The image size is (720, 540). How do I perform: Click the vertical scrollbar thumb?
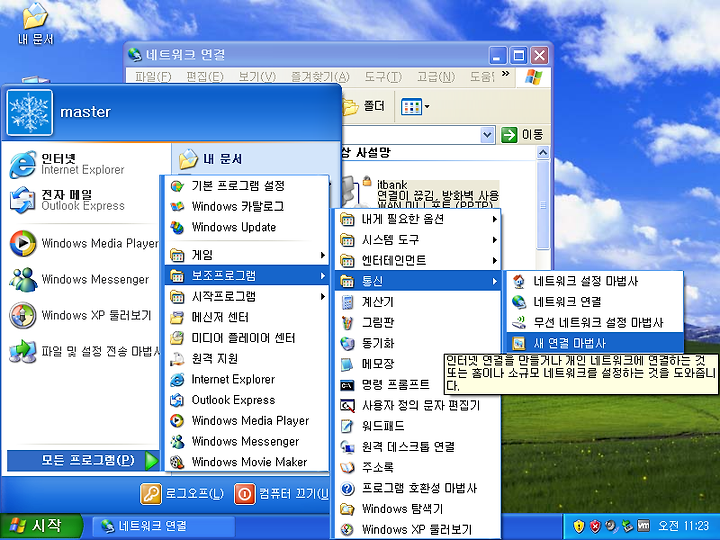pyautogui.click(x=543, y=204)
